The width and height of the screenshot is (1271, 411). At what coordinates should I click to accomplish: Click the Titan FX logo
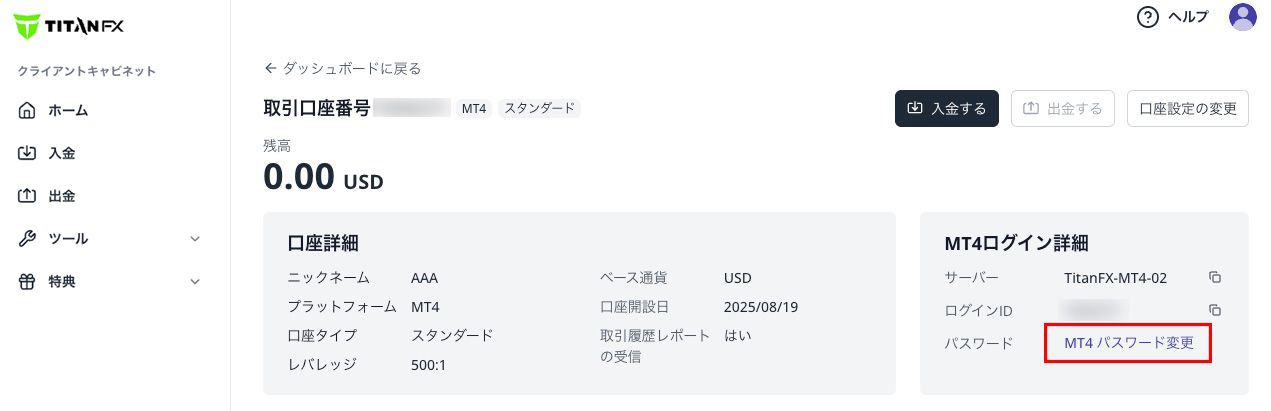(69, 26)
